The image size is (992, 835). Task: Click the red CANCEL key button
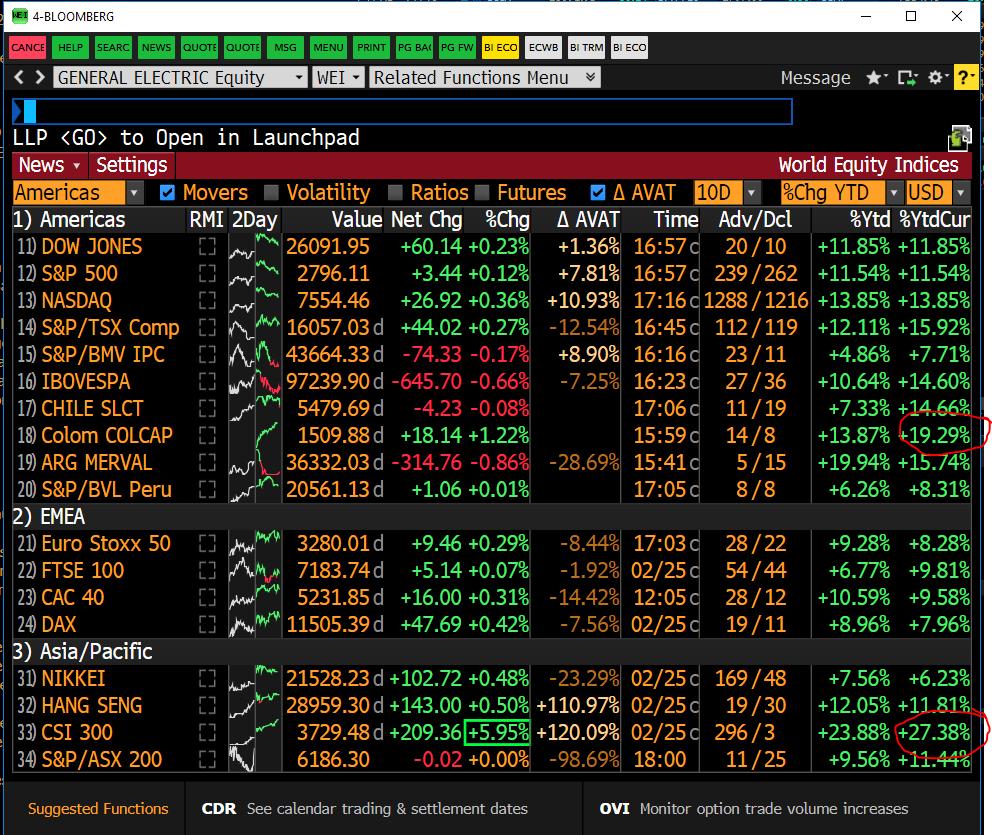click(28, 47)
